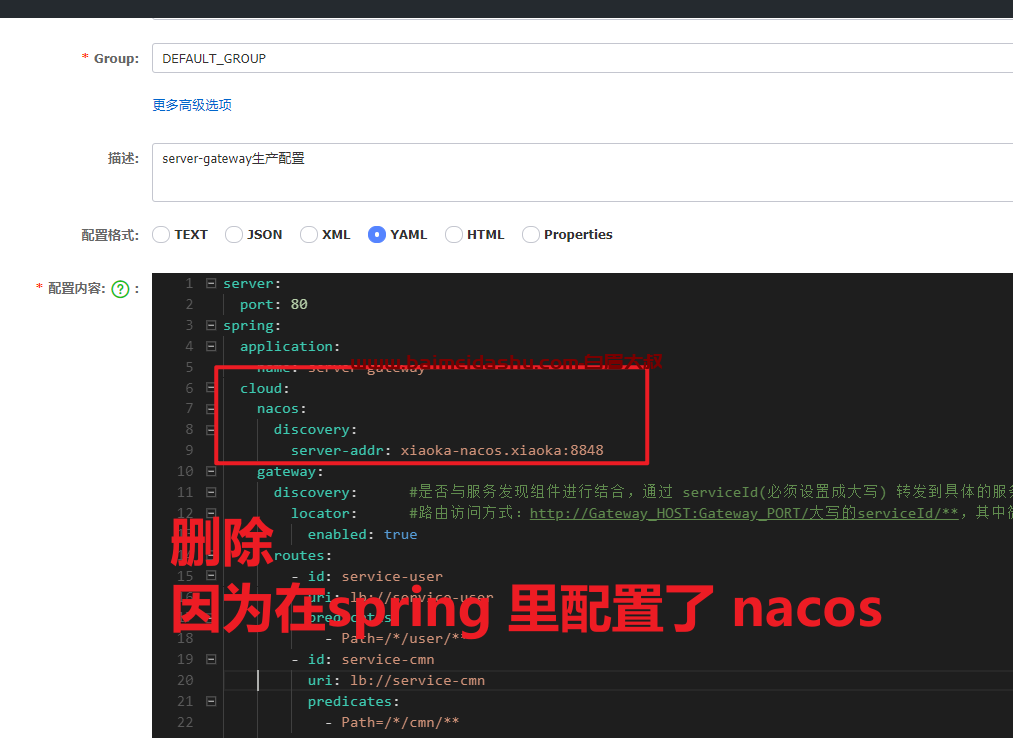Select YAML config format
1013x738 pixels.
377,235
